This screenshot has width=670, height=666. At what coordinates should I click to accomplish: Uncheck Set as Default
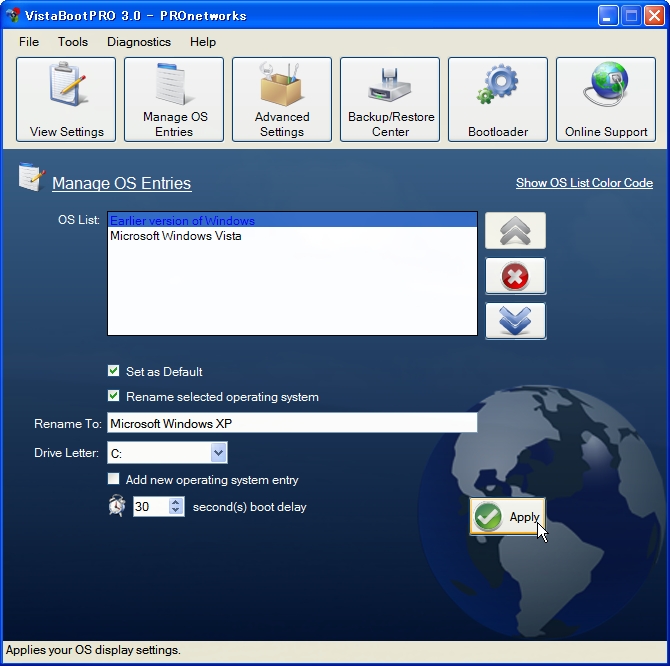click(114, 371)
